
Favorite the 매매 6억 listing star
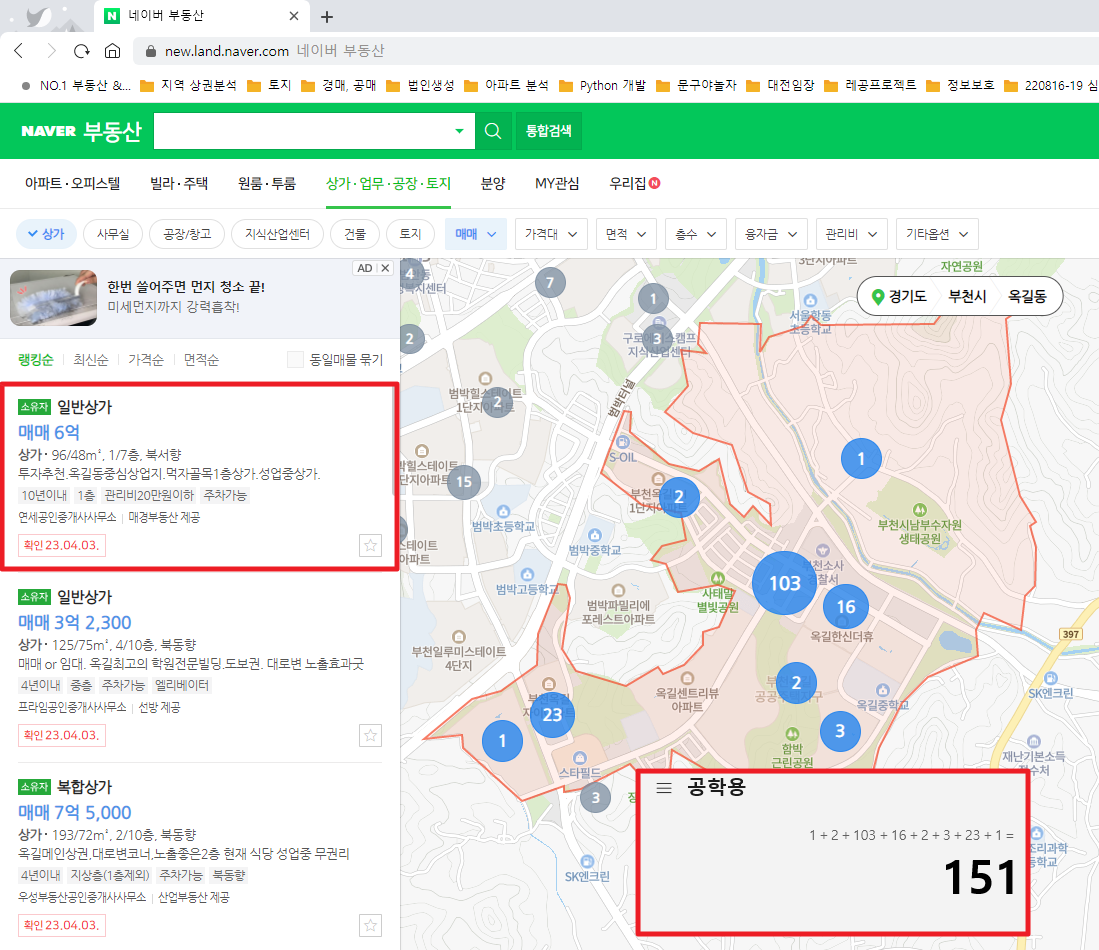pos(370,545)
